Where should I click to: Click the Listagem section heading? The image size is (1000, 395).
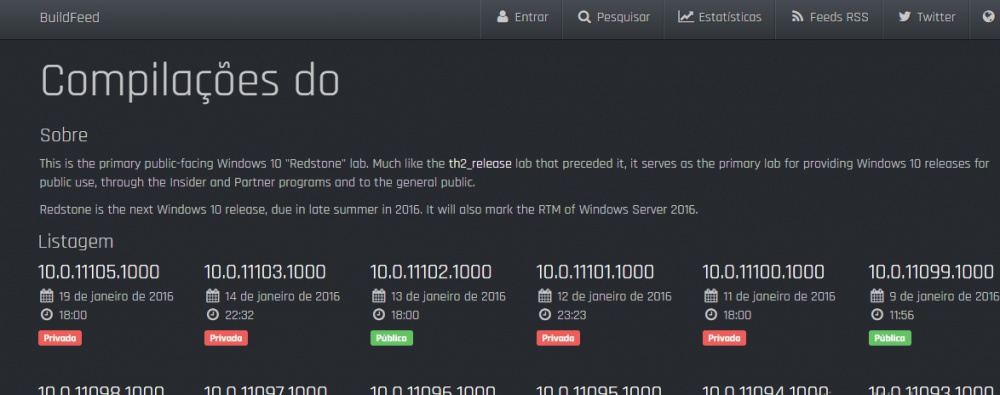pos(76,242)
